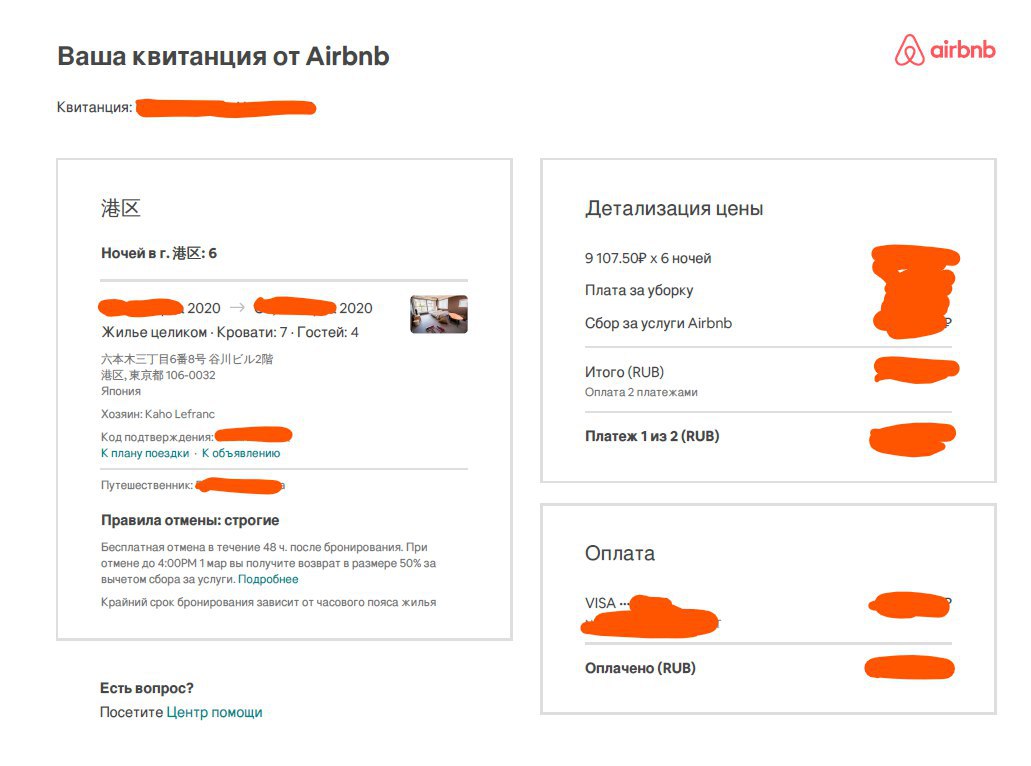The image size is (1031, 766).
Task: Open the 'К плану поездки' link
Action: click(x=145, y=453)
